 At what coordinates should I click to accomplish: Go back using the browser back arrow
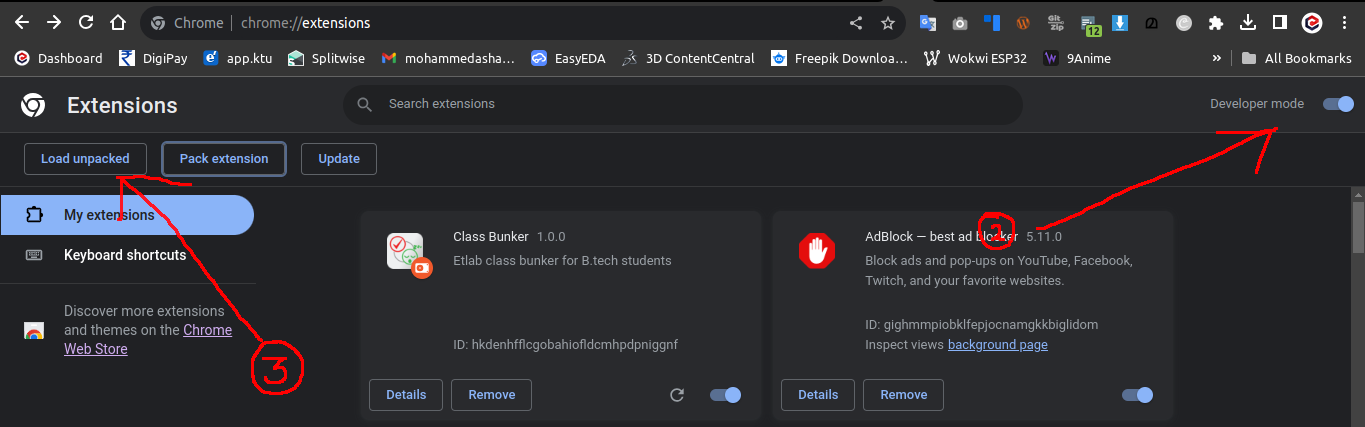(22, 22)
